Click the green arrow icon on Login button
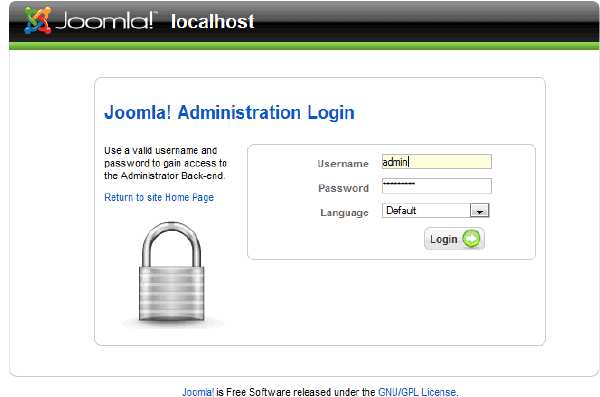 point(471,239)
